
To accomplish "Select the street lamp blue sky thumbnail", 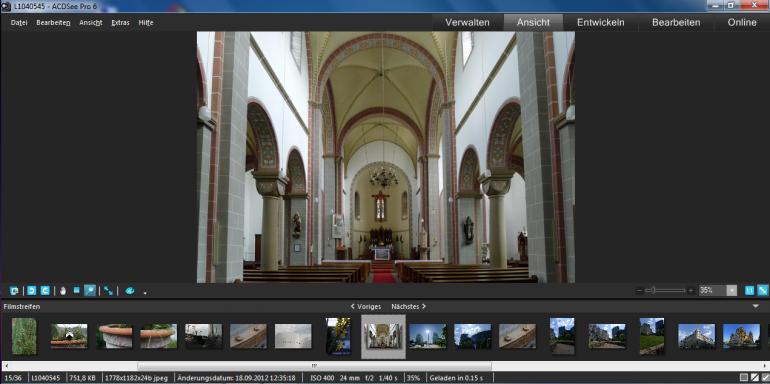I will 428,336.
